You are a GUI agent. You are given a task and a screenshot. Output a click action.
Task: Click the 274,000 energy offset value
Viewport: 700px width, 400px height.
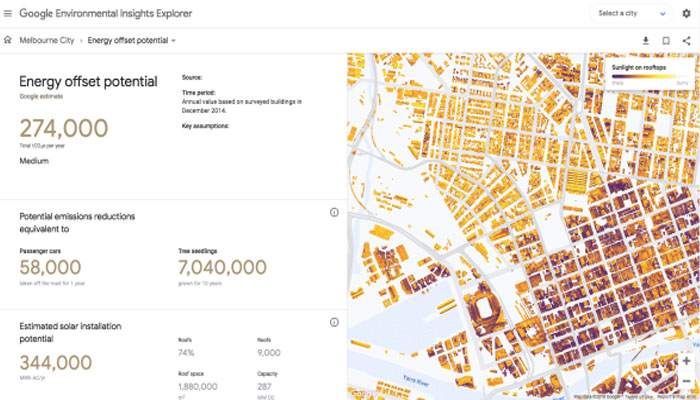(64, 128)
